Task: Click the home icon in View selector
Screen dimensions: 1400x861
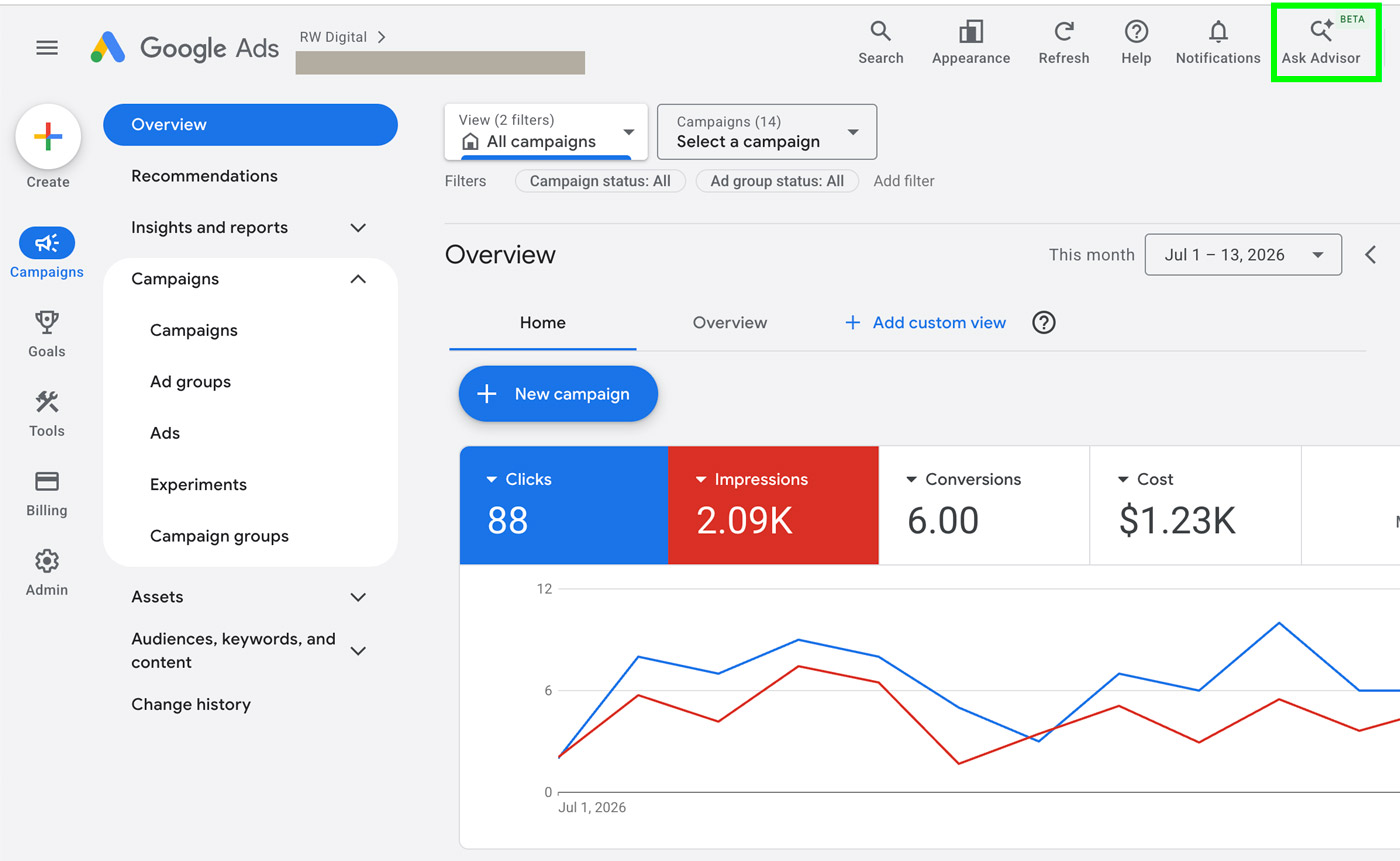Action: pos(470,142)
